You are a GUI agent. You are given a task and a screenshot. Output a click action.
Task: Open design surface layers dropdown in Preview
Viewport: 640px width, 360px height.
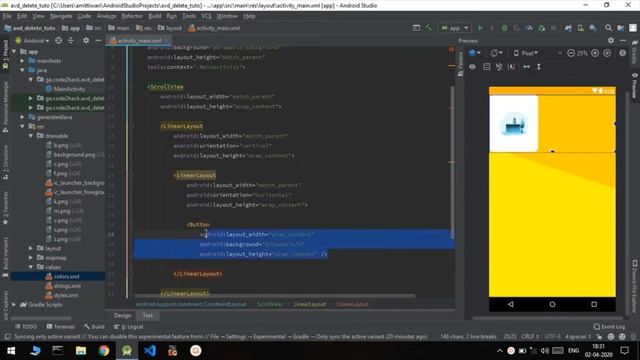pos(475,53)
